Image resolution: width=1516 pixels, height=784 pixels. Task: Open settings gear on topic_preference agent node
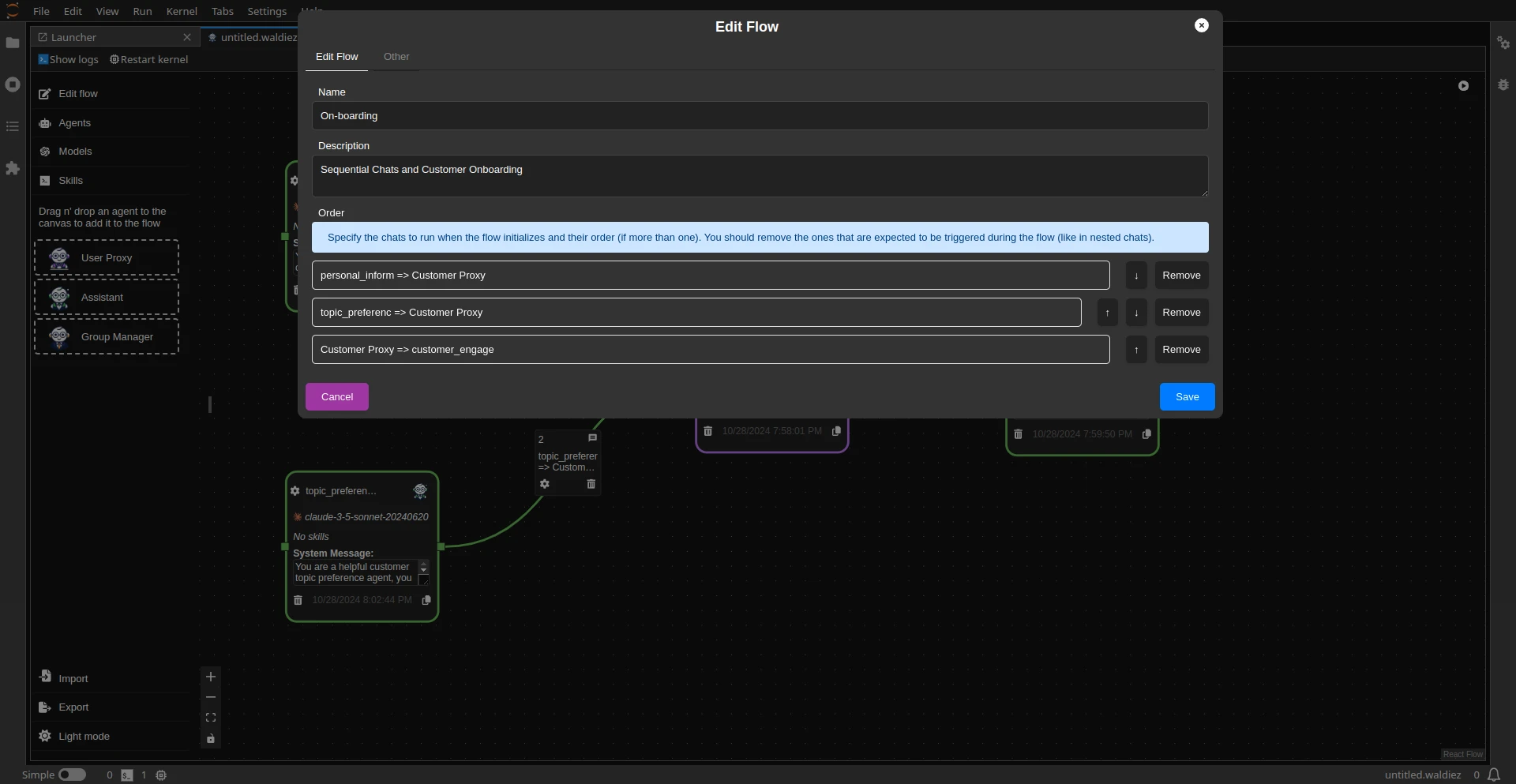295,491
